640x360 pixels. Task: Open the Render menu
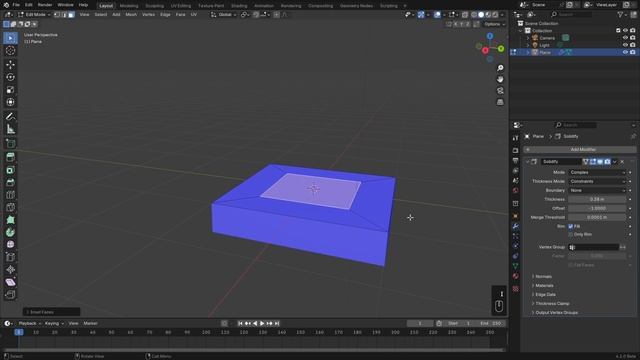click(44, 5)
